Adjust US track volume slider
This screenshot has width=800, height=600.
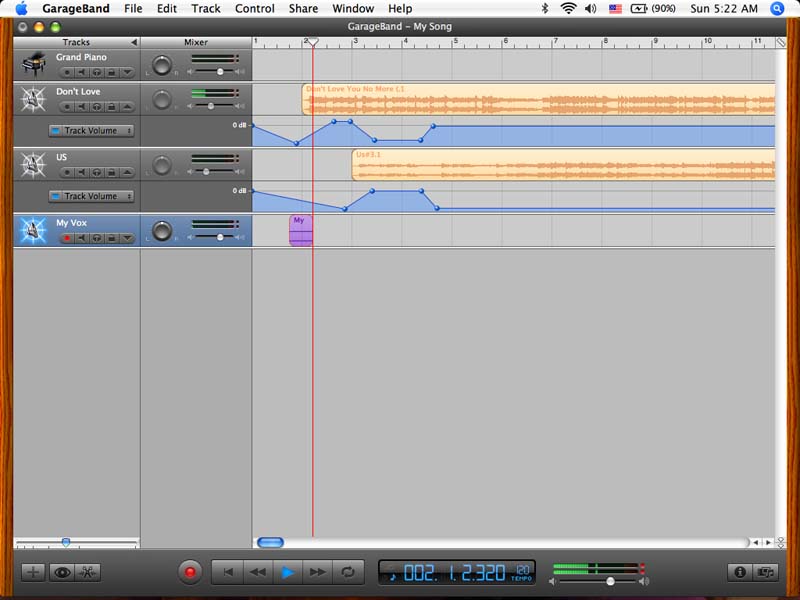click(206, 171)
